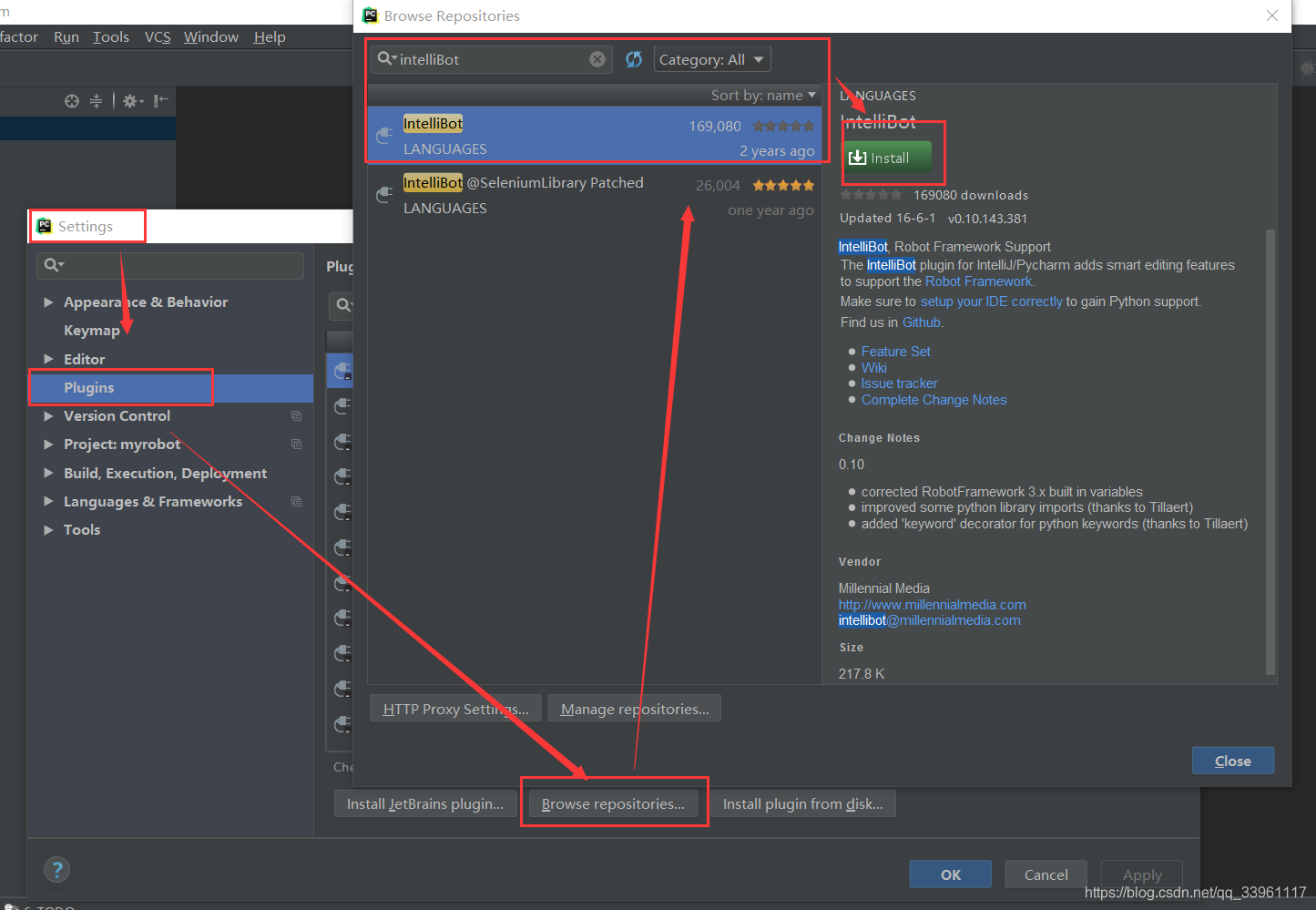Screen dimensions: 1316x910
Task: Expand the Languages & Frameworks node
Action: tap(48, 502)
